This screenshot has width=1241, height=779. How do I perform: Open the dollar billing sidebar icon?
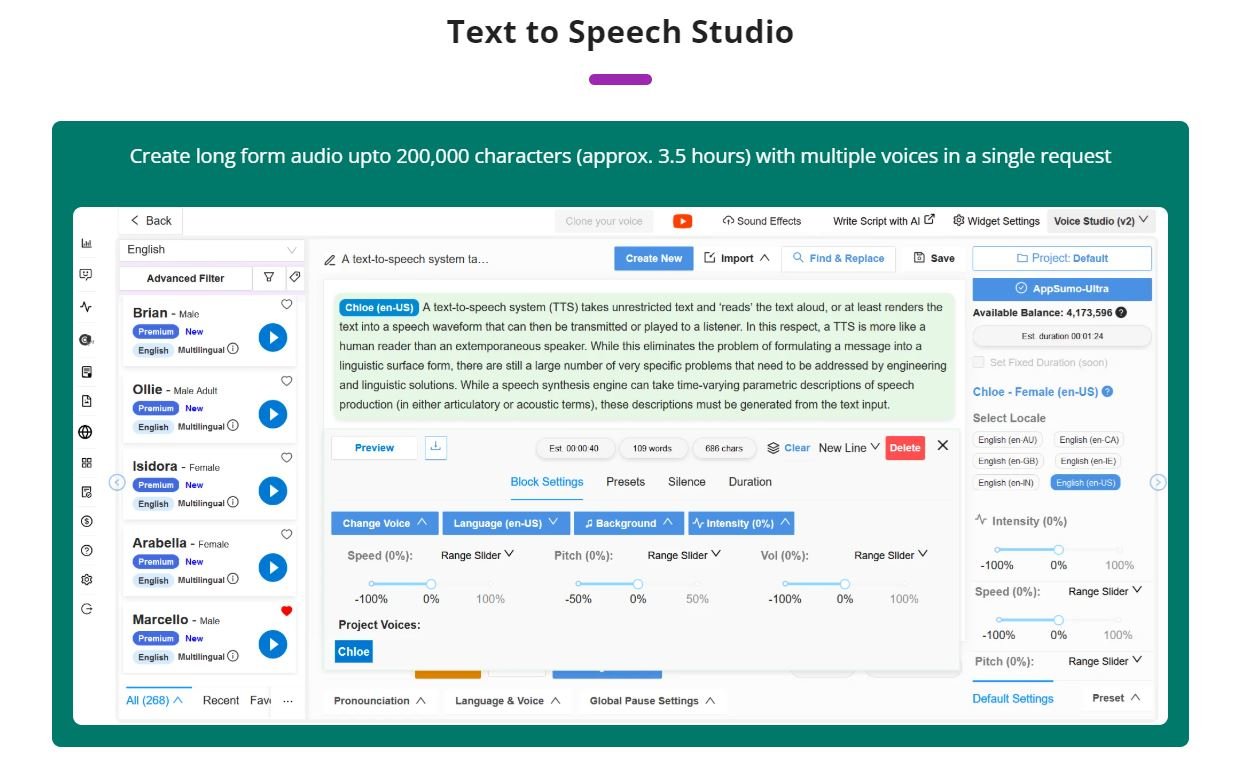click(86, 521)
